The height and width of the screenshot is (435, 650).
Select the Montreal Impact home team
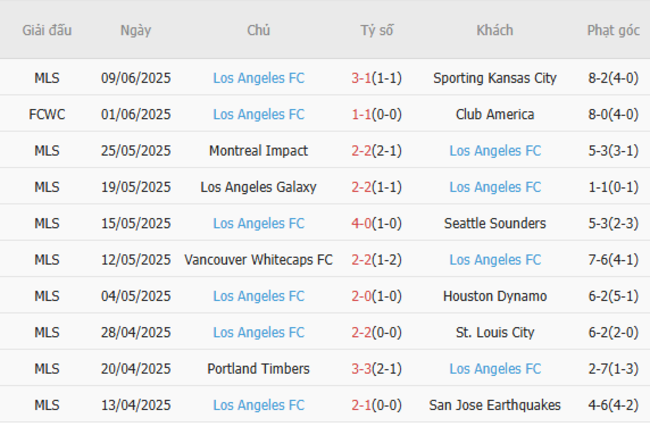point(258,151)
